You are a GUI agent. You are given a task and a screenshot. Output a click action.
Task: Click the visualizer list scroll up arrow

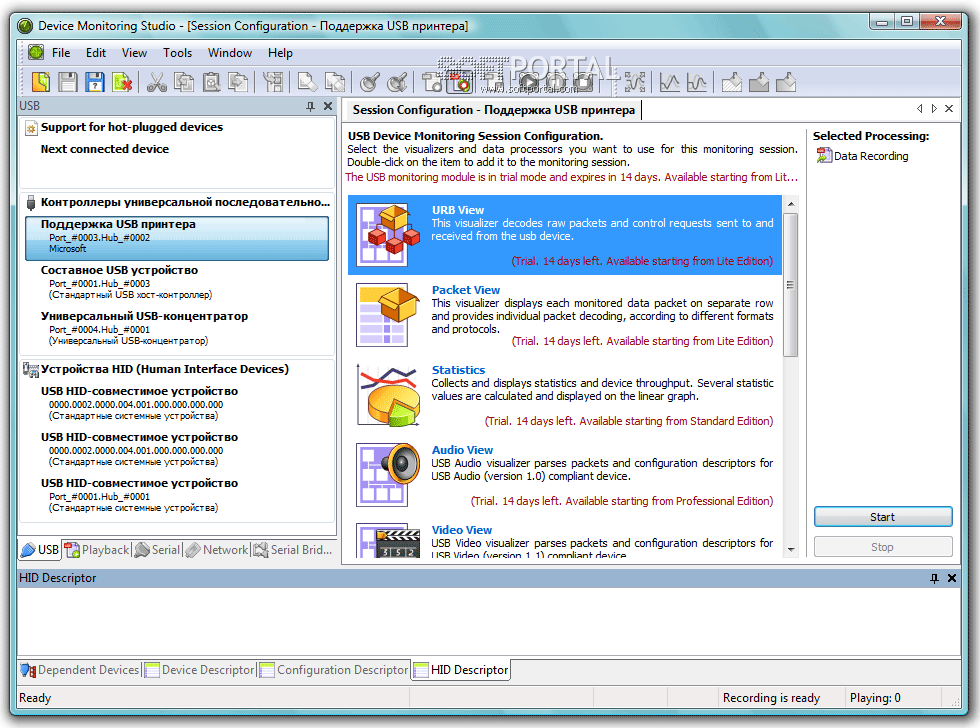791,204
